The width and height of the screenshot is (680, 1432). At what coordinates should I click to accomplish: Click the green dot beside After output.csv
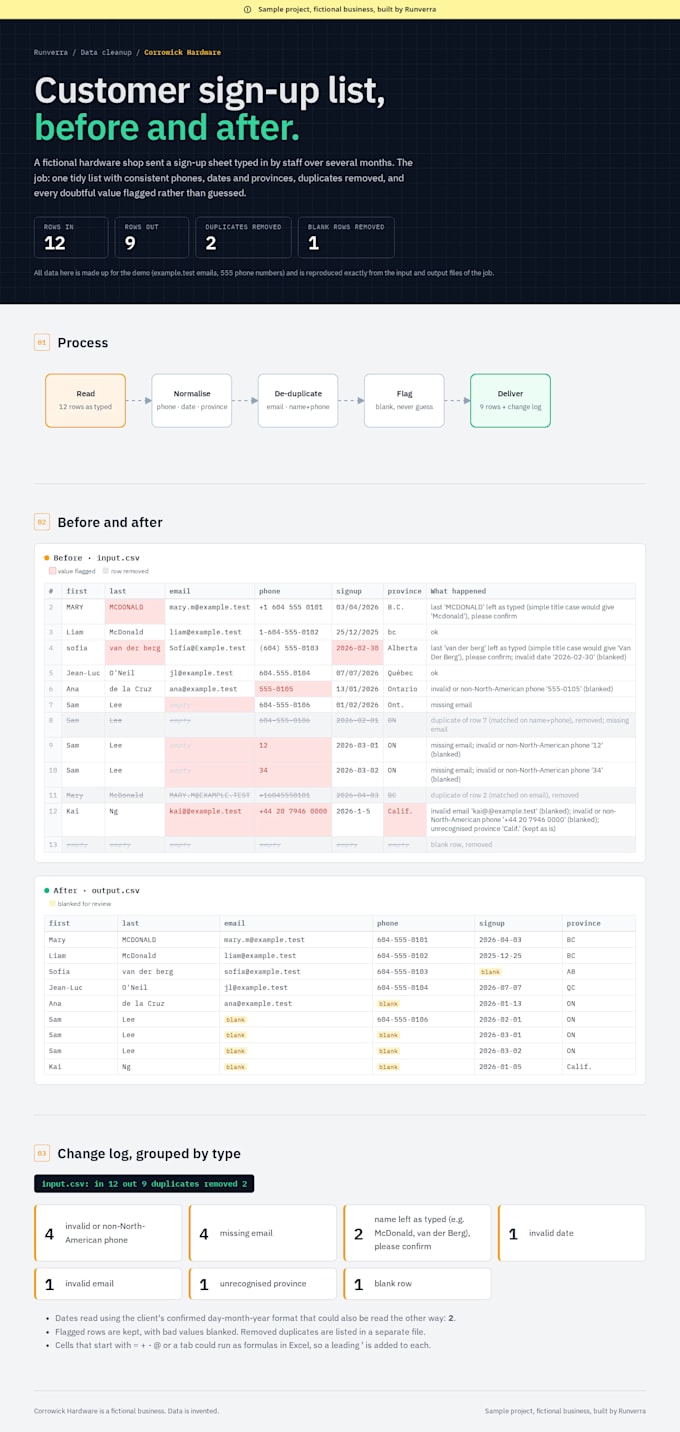click(47, 890)
